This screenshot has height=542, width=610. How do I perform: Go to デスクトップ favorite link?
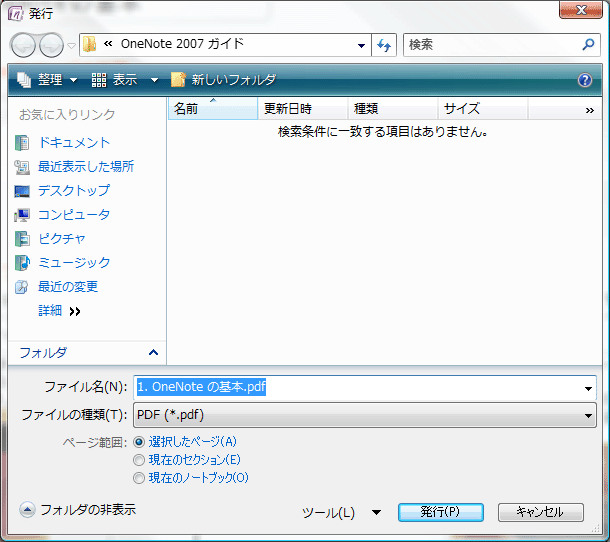click(x=74, y=191)
